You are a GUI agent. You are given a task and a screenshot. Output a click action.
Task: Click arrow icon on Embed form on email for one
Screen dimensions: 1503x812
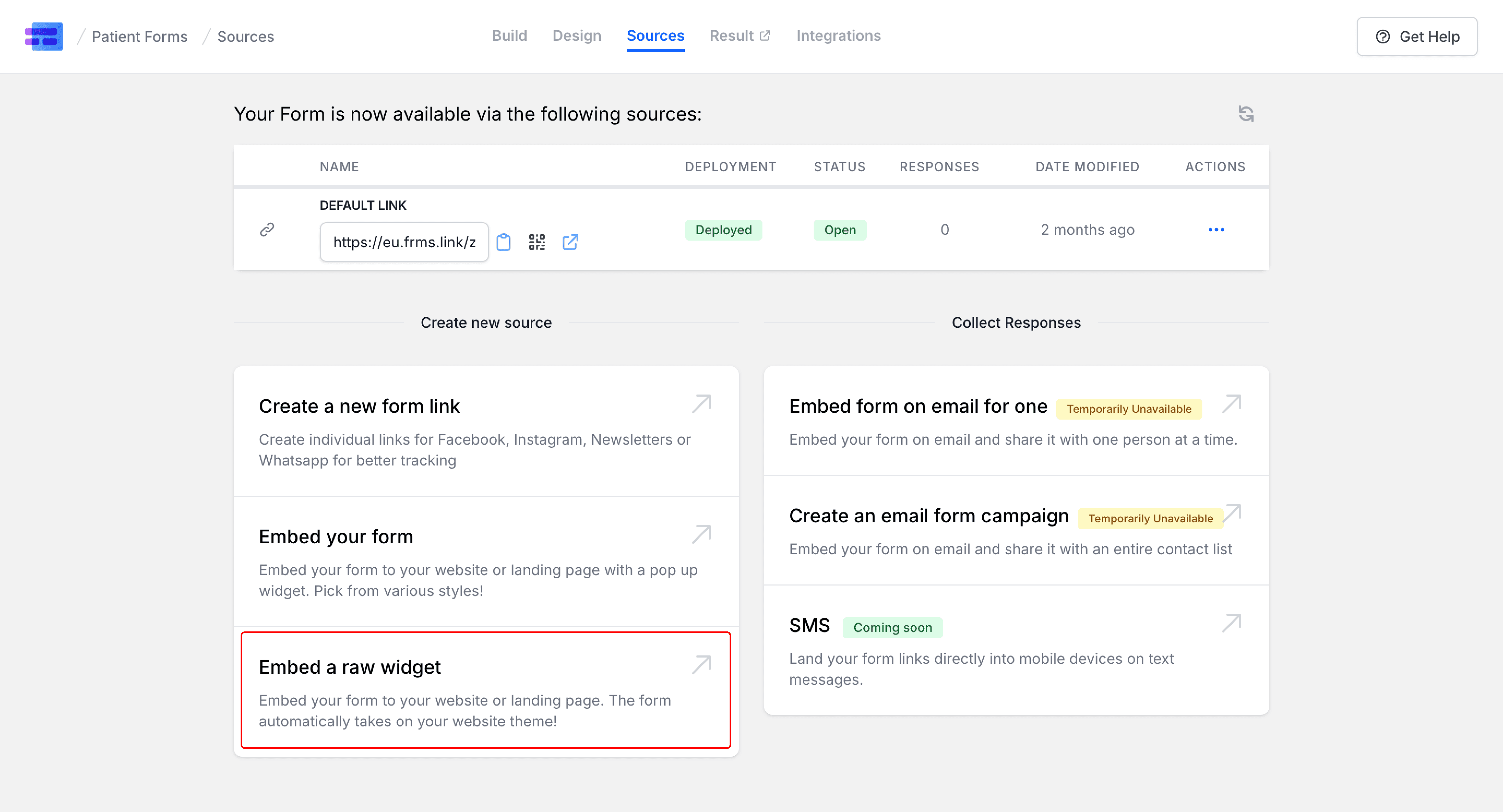click(x=1232, y=404)
